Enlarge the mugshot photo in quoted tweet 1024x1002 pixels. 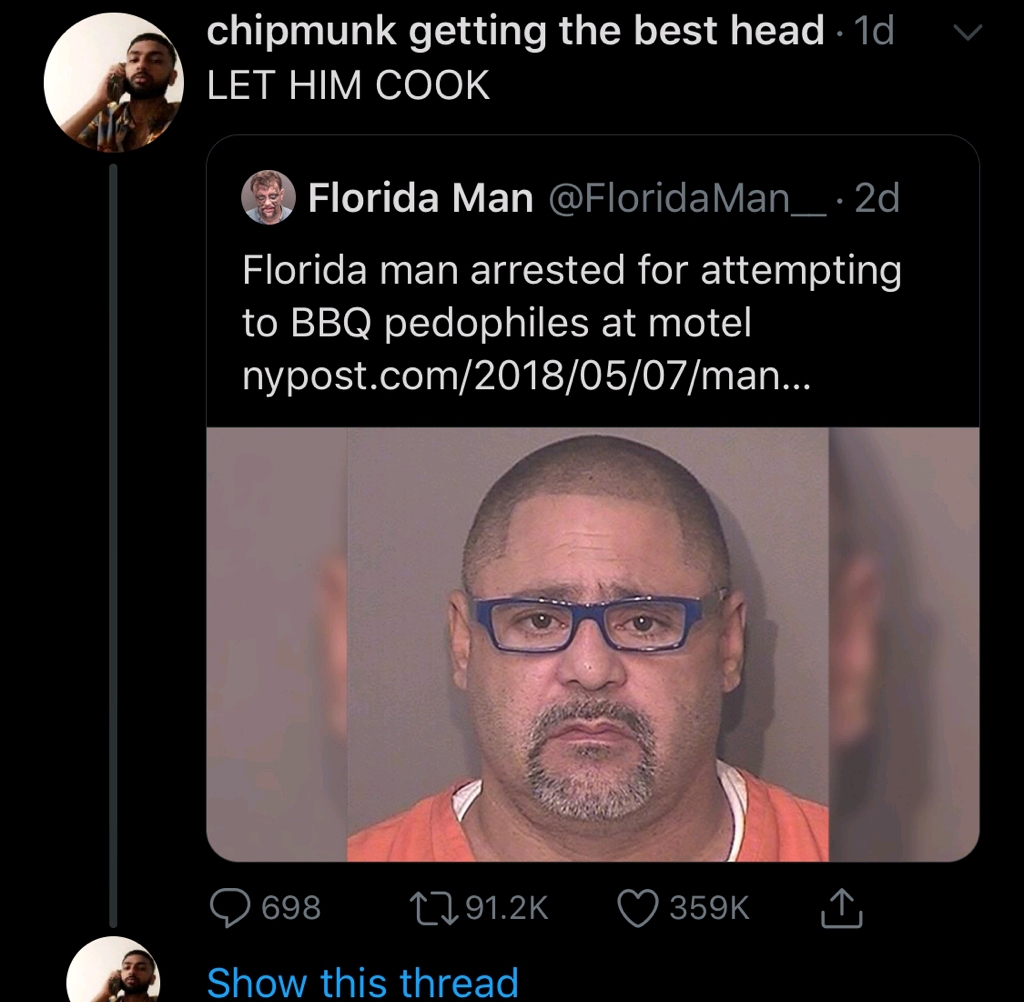tap(592, 644)
